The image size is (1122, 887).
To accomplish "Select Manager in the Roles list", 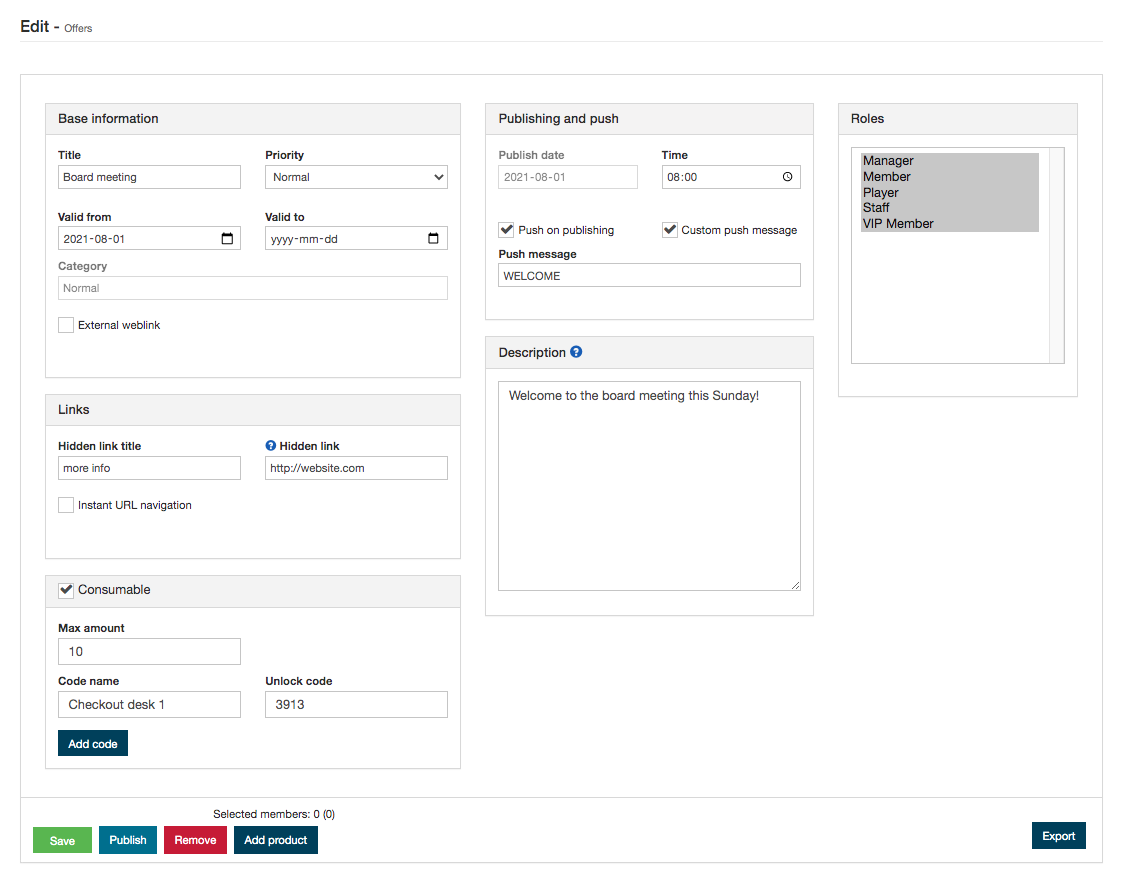I will [x=950, y=161].
